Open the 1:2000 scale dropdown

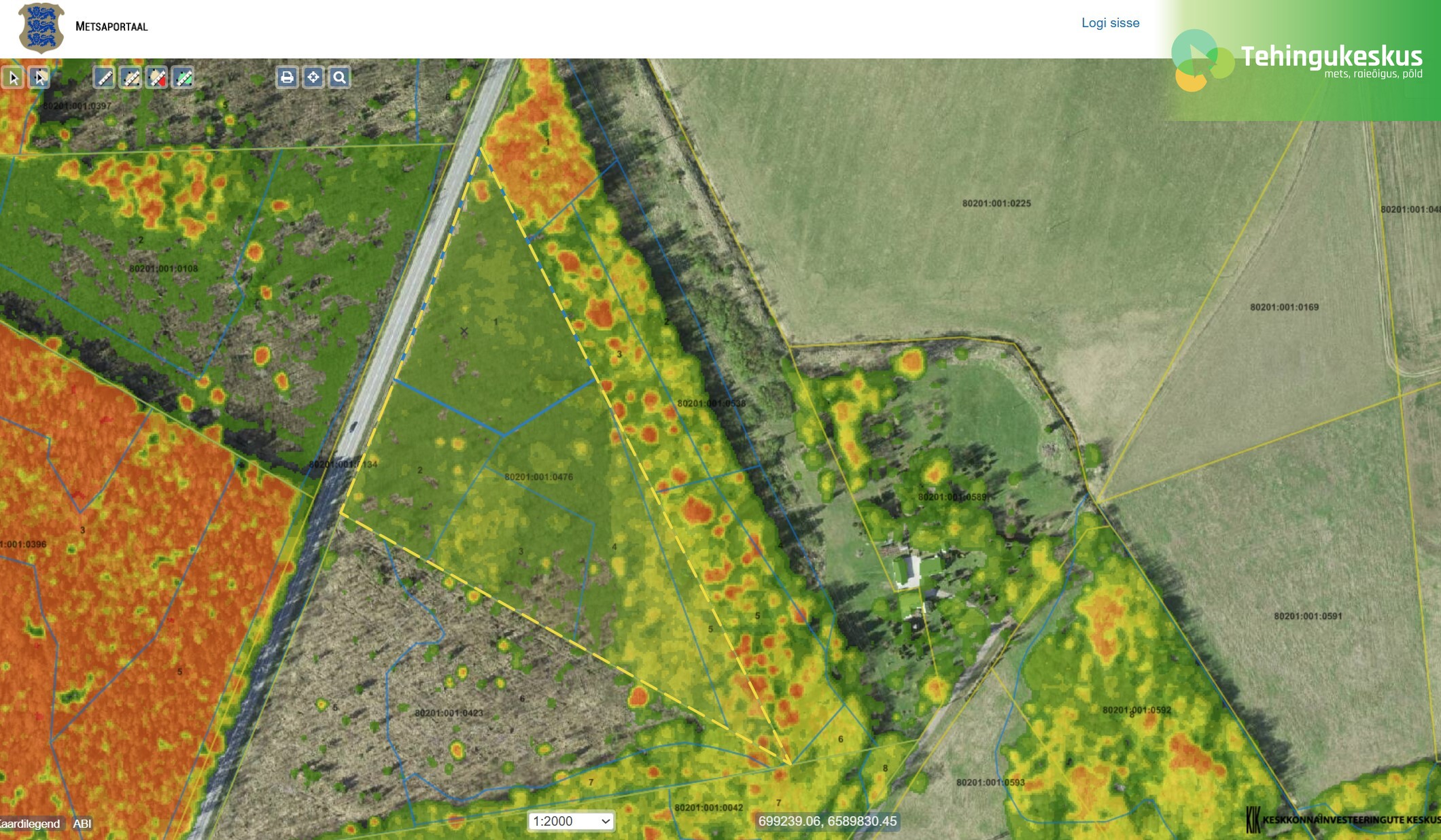(x=571, y=821)
